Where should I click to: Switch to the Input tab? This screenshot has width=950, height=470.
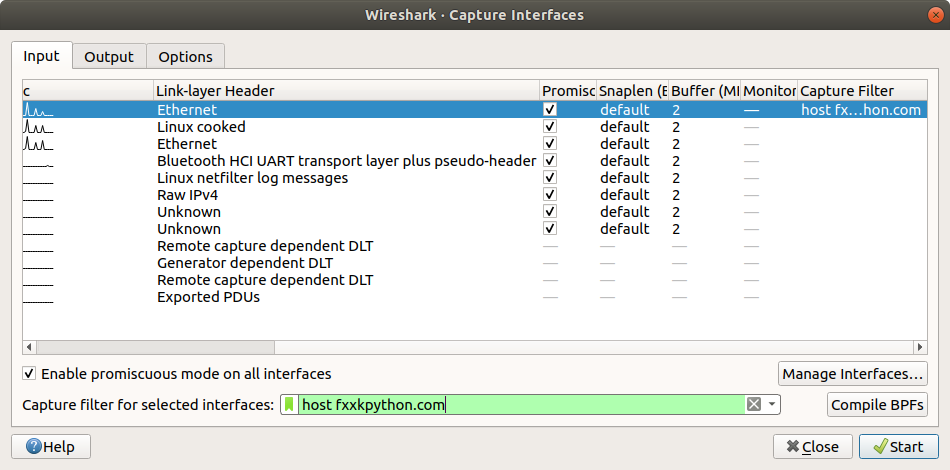tap(42, 56)
